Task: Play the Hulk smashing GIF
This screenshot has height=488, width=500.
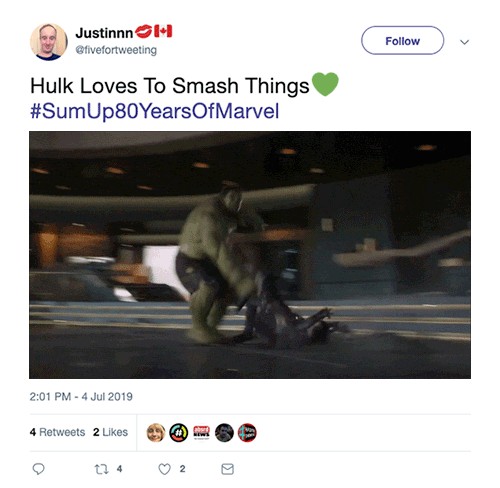Action: coord(250,255)
